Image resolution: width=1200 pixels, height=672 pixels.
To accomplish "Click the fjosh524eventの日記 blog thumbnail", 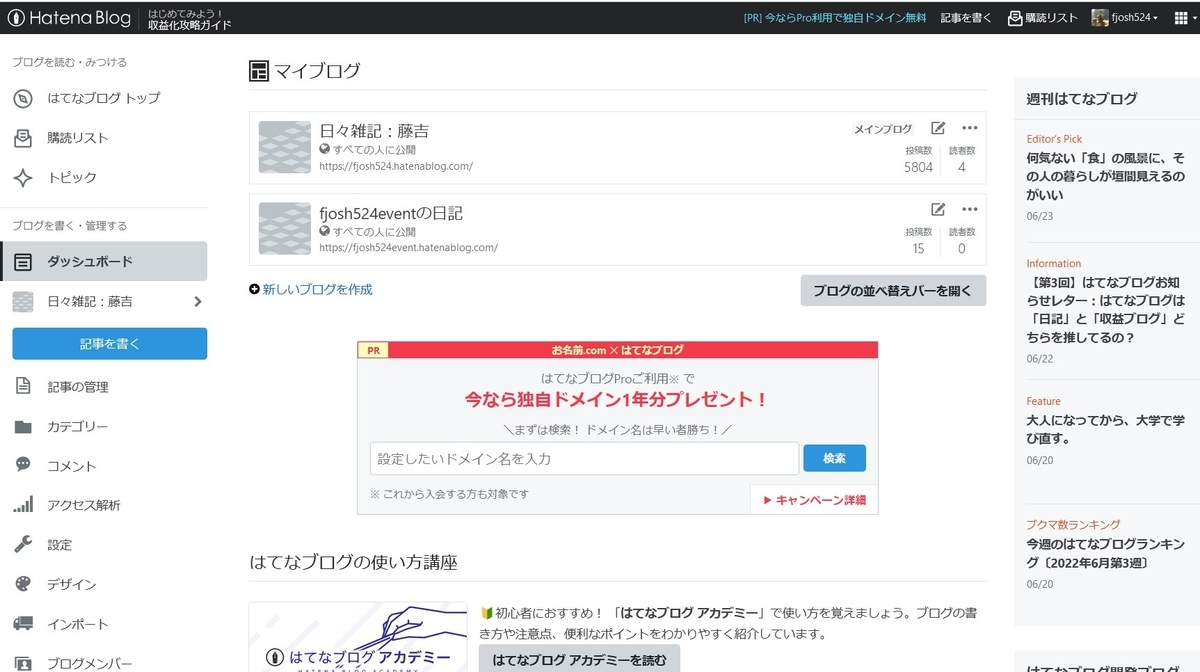I will 285,229.
